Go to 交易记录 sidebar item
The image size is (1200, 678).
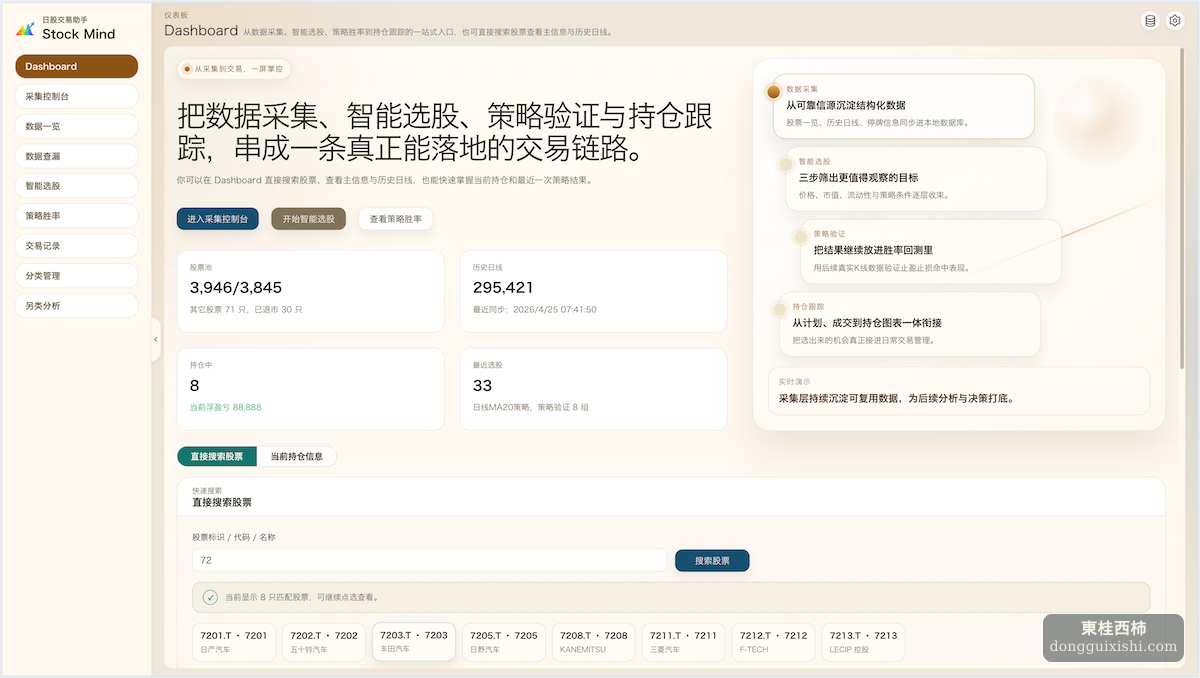click(x=76, y=246)
